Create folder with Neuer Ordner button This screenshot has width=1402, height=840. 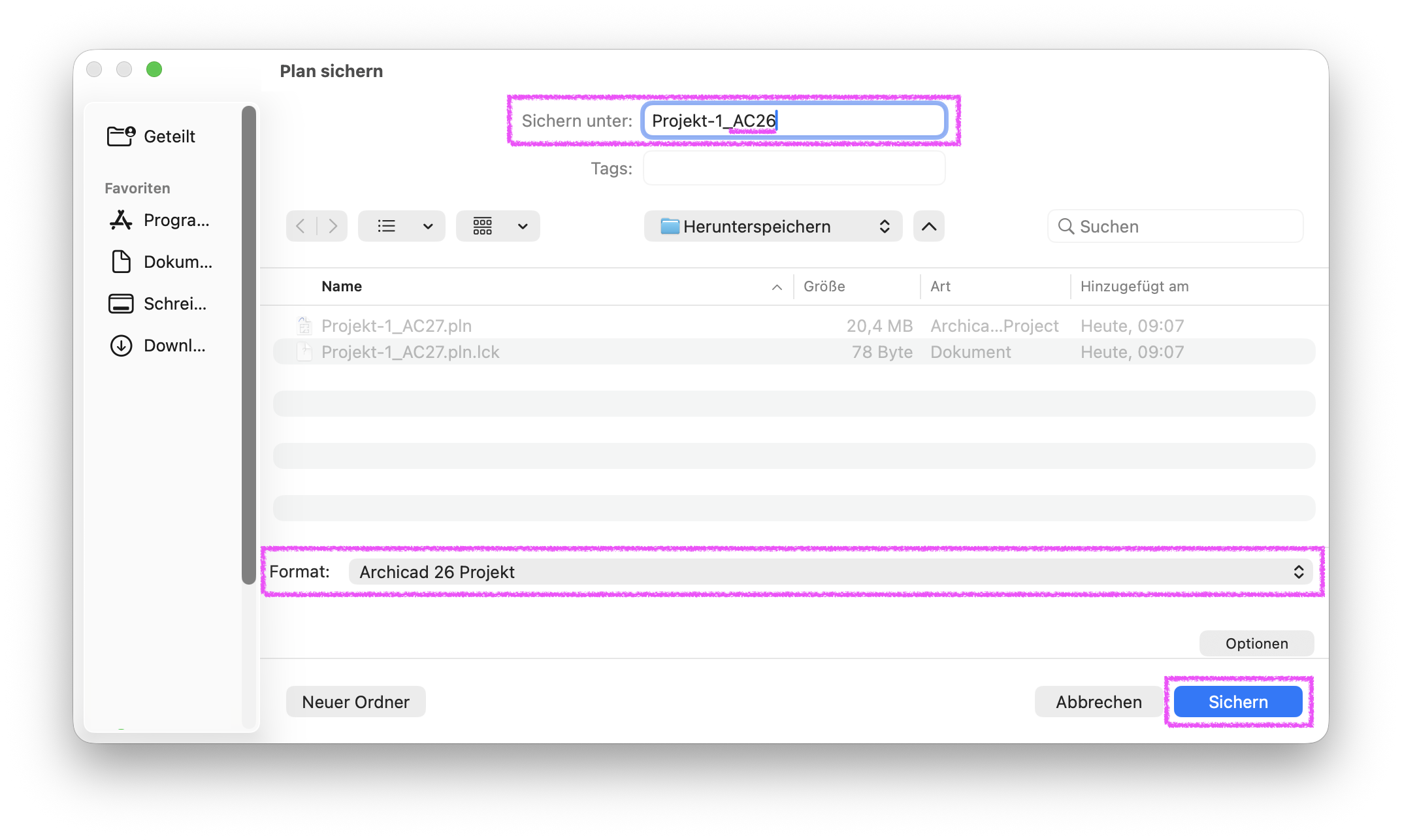click(355, 702)
